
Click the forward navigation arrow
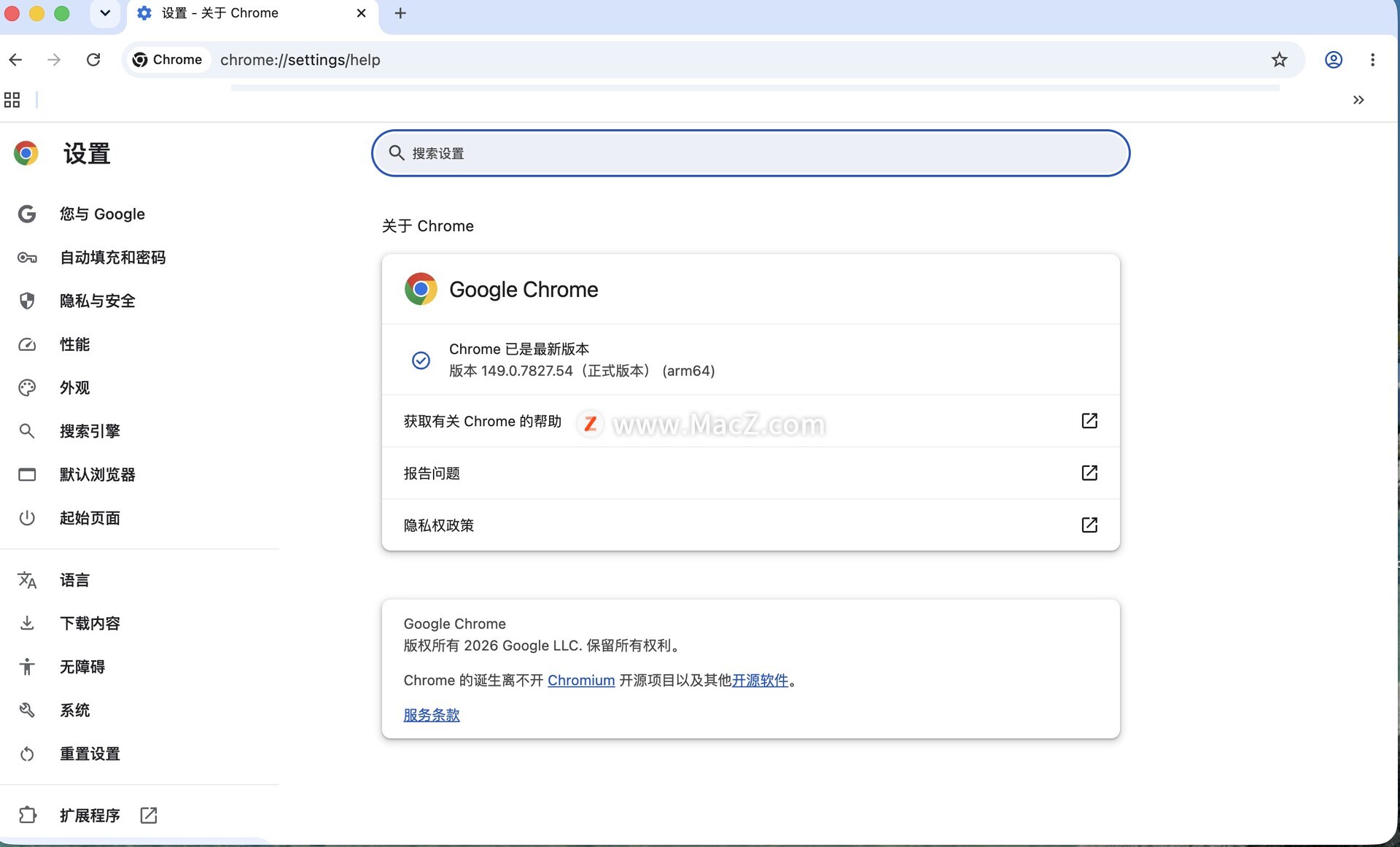pyautogui.click(x=54, y=60)
